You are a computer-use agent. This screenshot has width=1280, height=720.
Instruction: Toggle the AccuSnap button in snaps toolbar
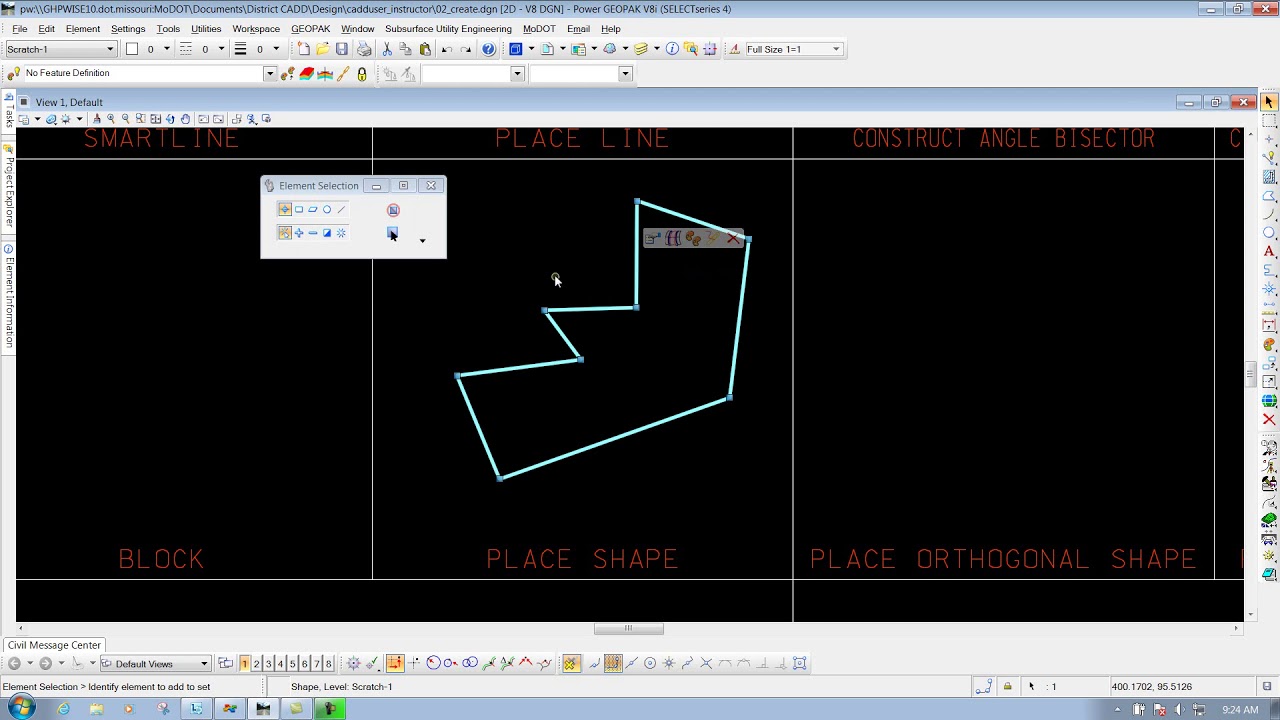pyautogui.click(x=570, y=663)
